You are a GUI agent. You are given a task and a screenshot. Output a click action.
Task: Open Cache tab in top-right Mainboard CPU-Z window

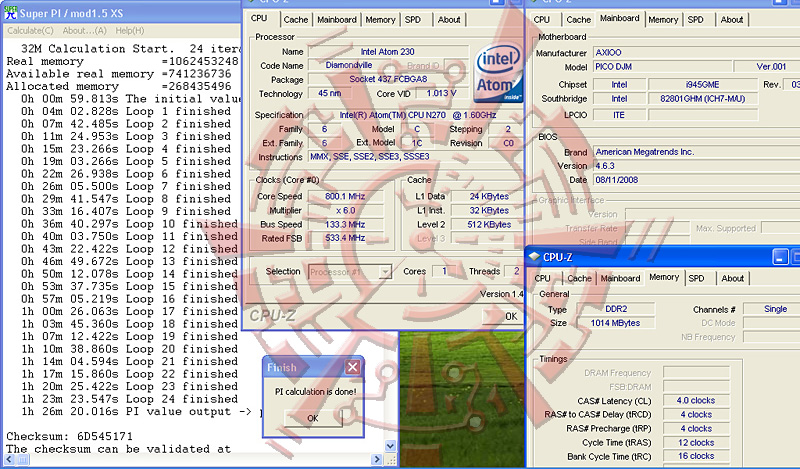click(579, 20)
